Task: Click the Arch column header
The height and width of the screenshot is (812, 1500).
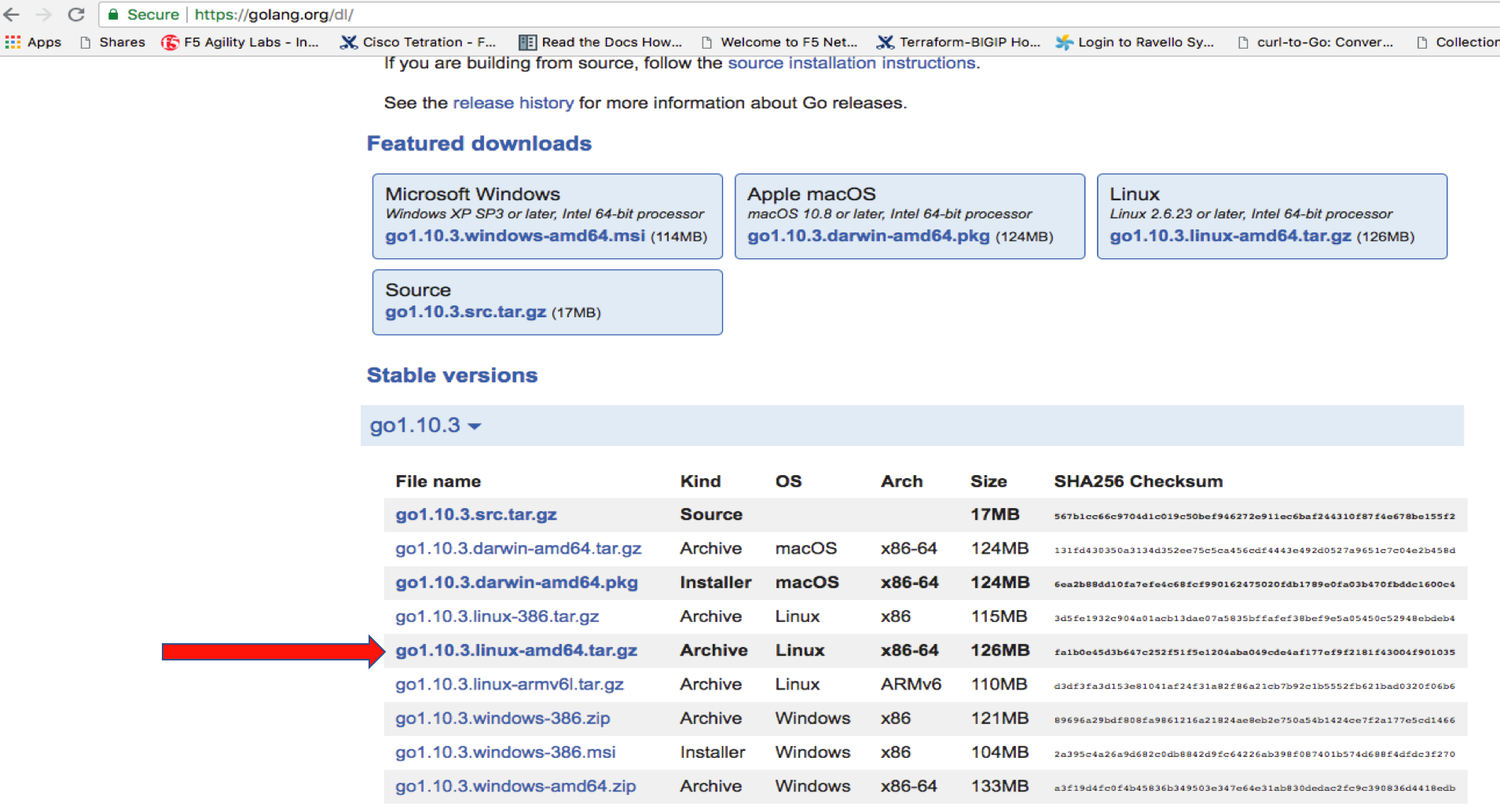Action: coord(902,481)
